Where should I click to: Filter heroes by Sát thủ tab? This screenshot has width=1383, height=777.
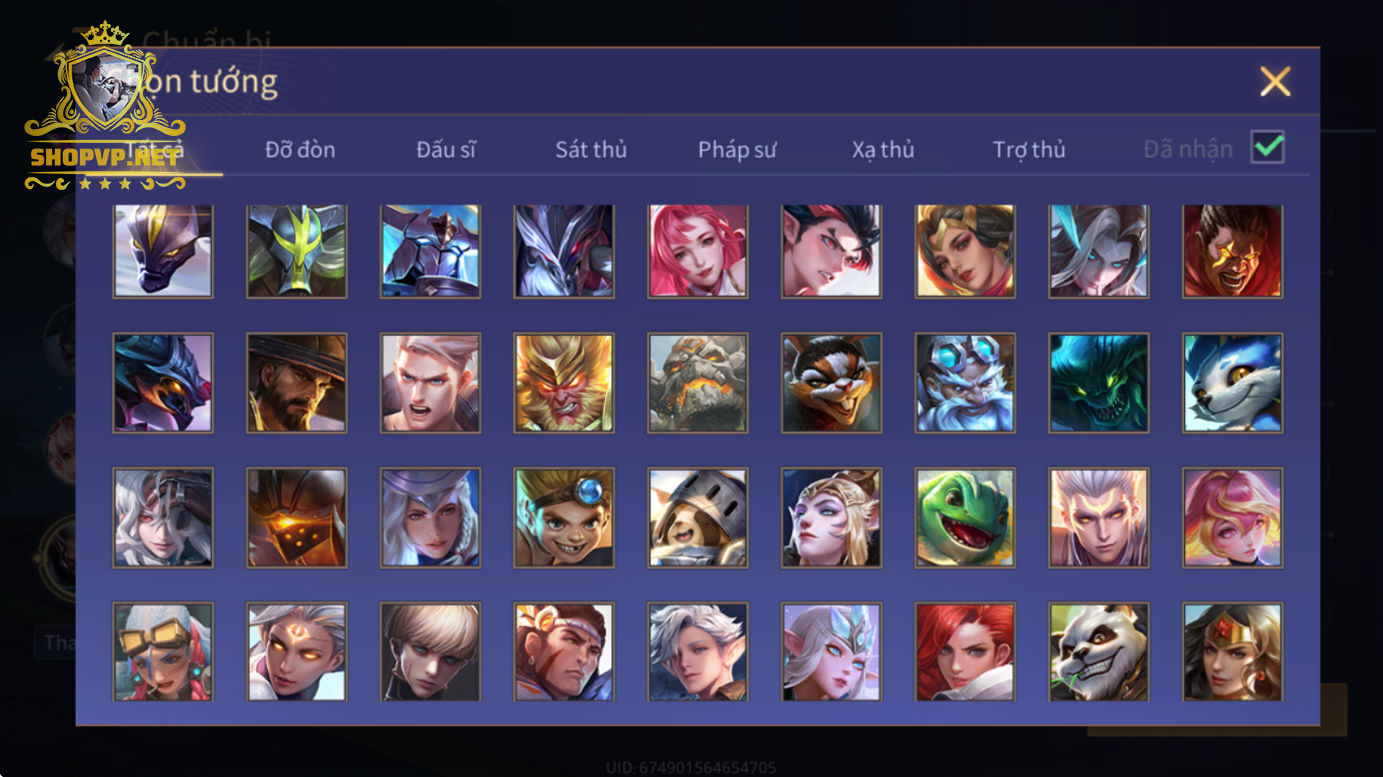click(x=591, y=150)
